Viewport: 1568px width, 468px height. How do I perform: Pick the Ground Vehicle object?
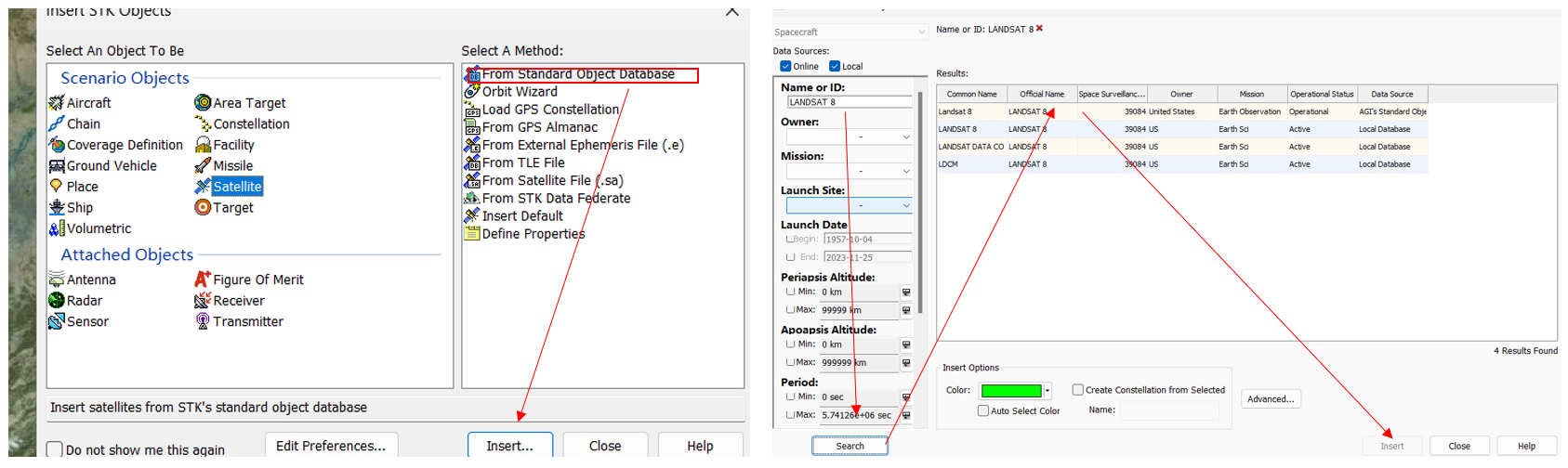(x=103, y=165)
